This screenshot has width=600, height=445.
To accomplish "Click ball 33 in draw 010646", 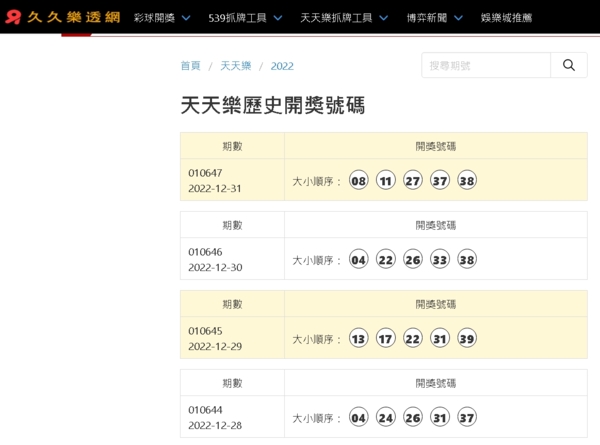I will pos(440,260).
